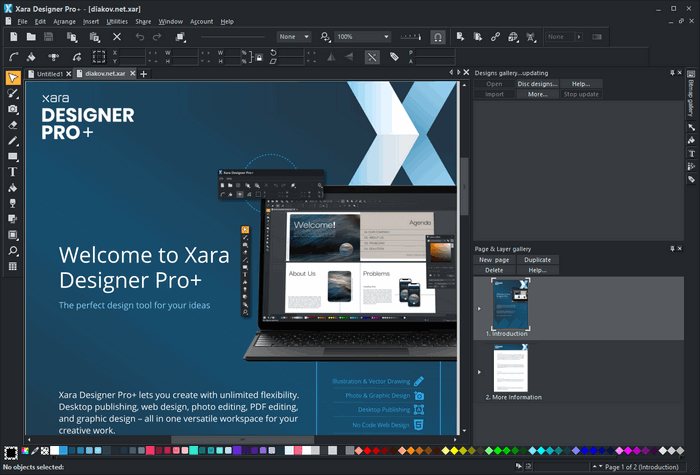
Task: Click the More... button in Designs gallery
Action: coord(538,94)
